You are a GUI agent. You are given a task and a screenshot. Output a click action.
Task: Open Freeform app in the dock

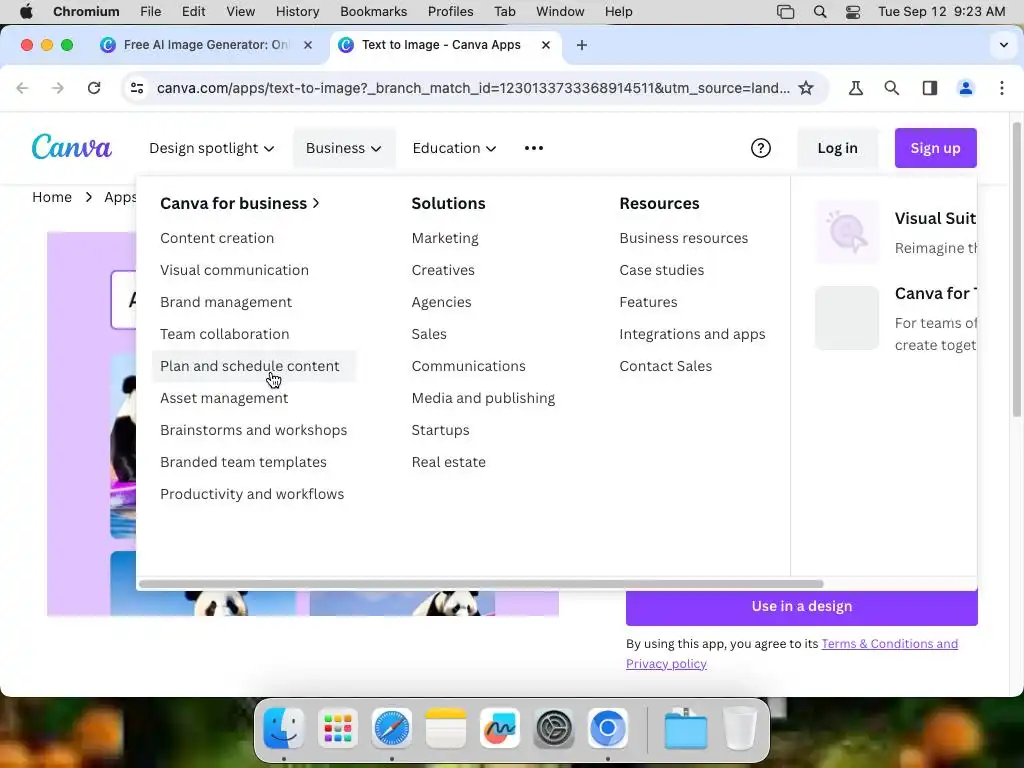pos(500,728)
